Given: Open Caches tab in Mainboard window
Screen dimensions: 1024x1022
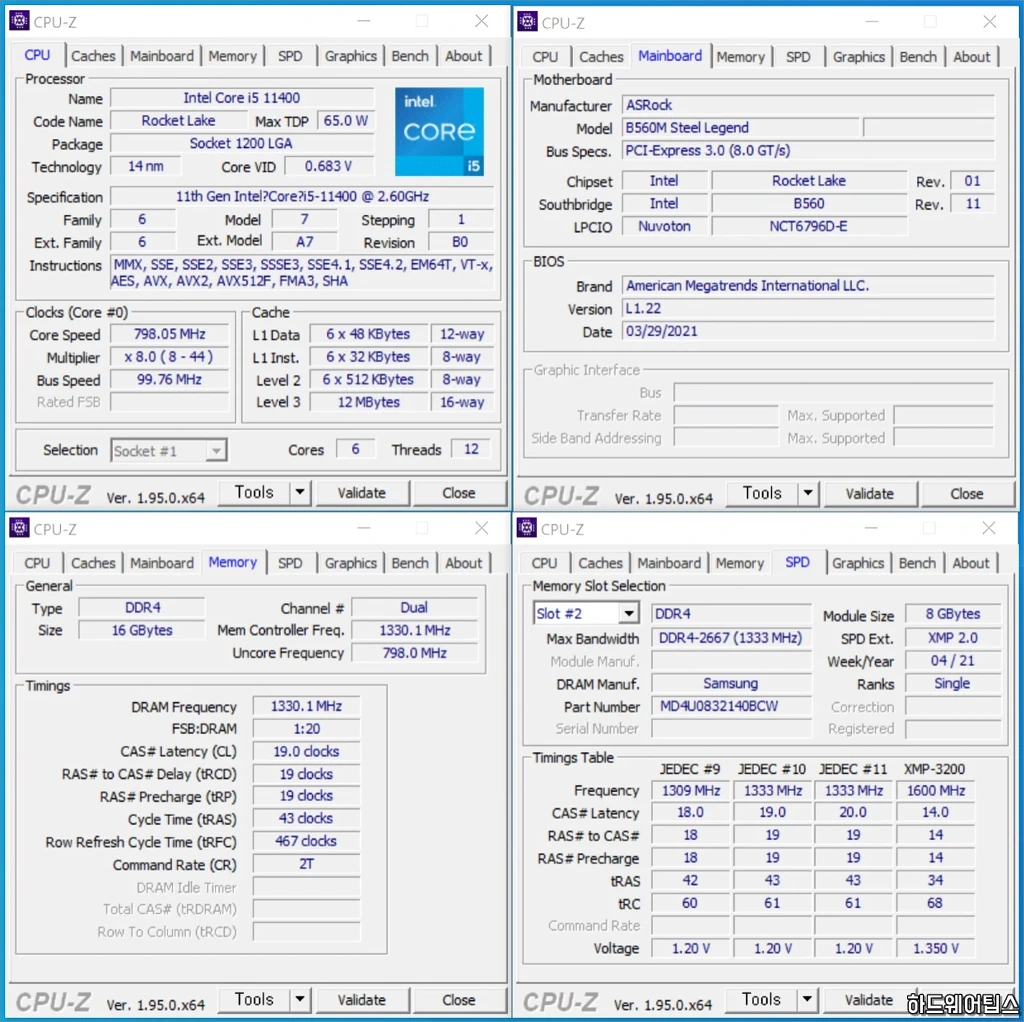Looking at the screenshot, I should click(601, 57).
